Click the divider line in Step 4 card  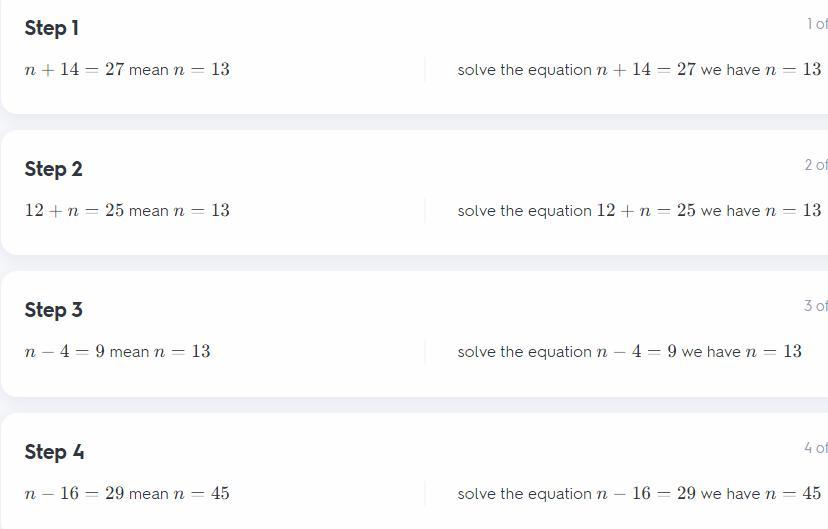click(425, 494)
